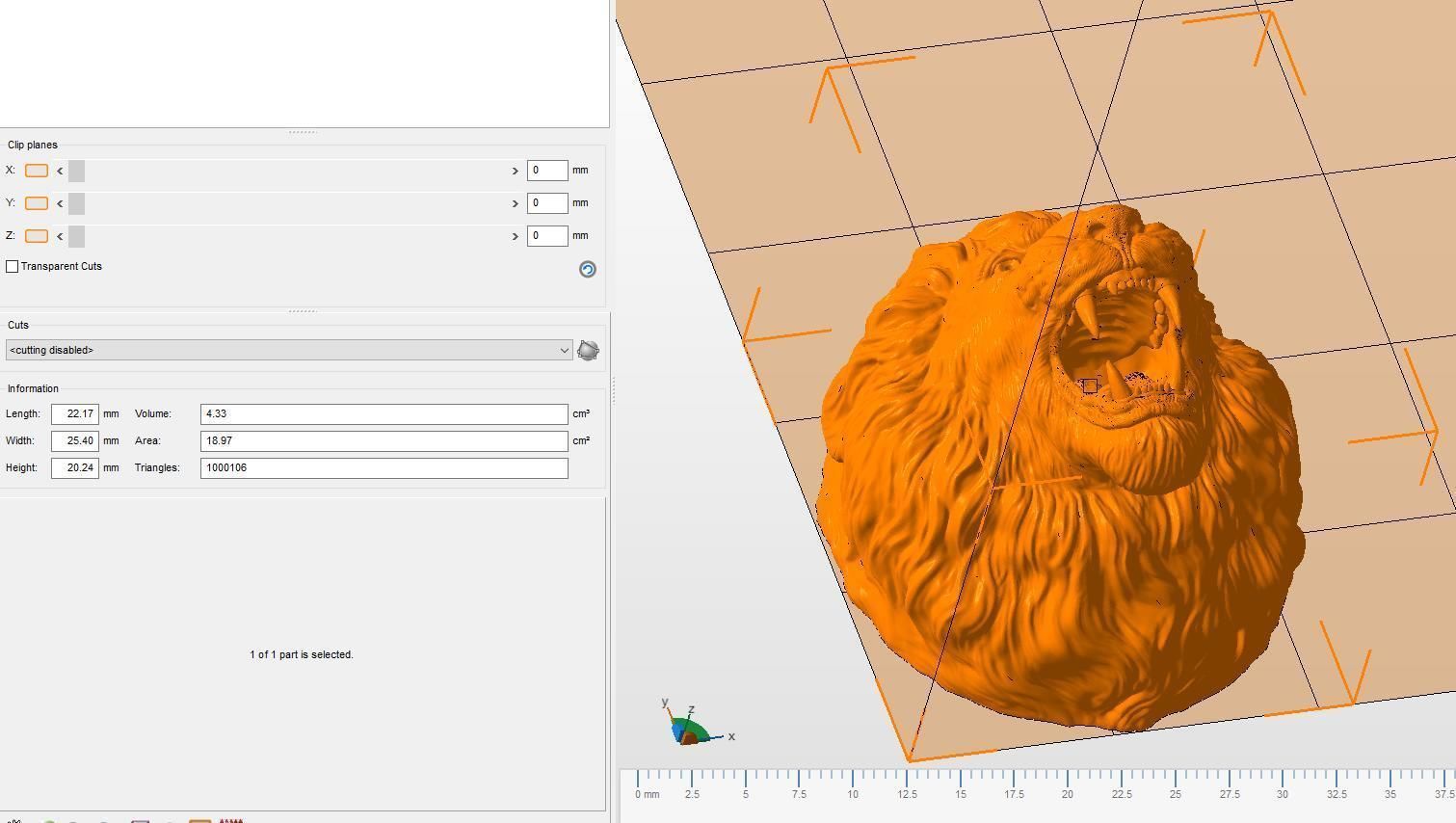Viewport: 1456px width, 823px height.
Task: Click the right arrow of X clip slider
Action: click(515, 171)
